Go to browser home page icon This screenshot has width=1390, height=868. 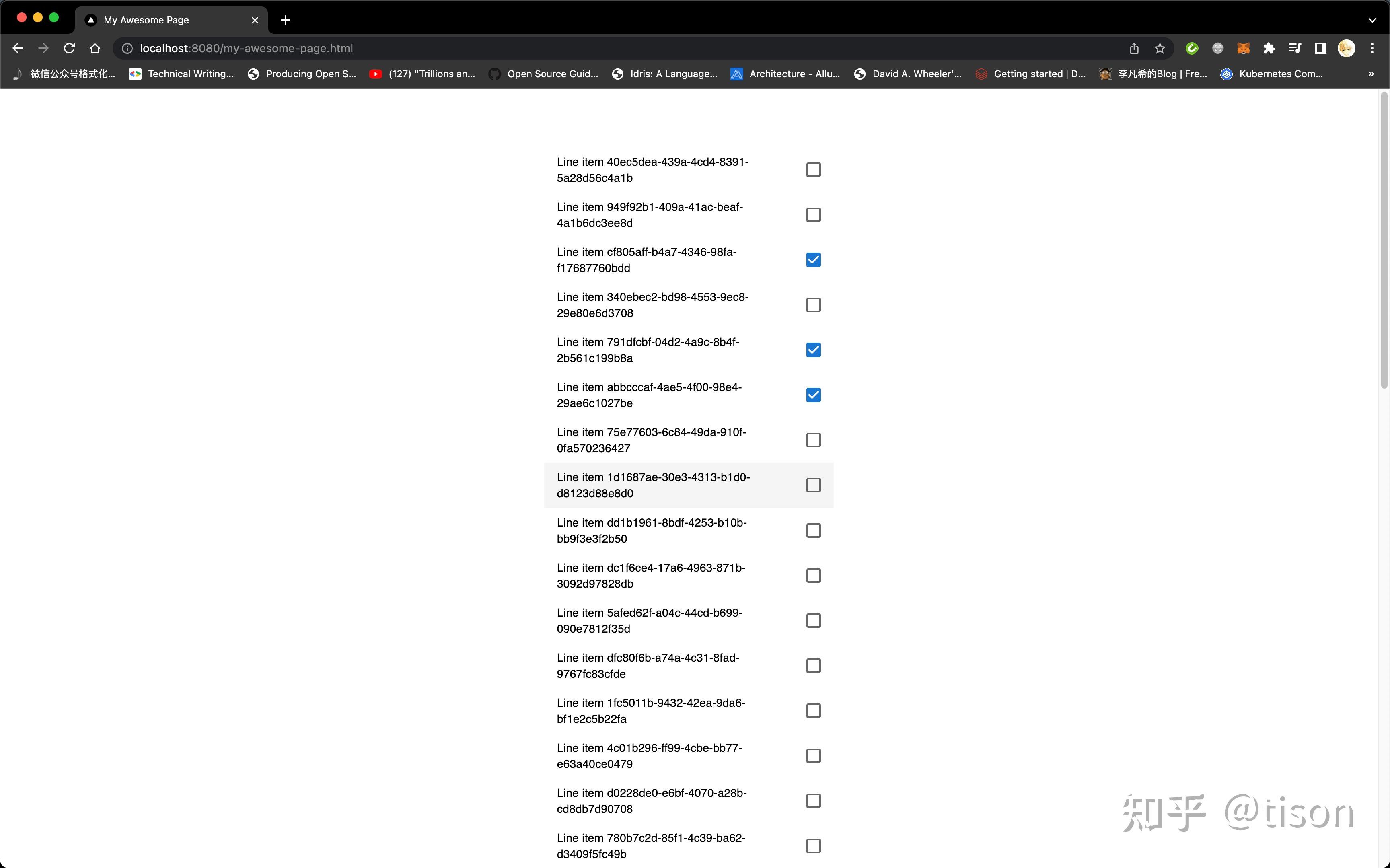pos(95,48)
